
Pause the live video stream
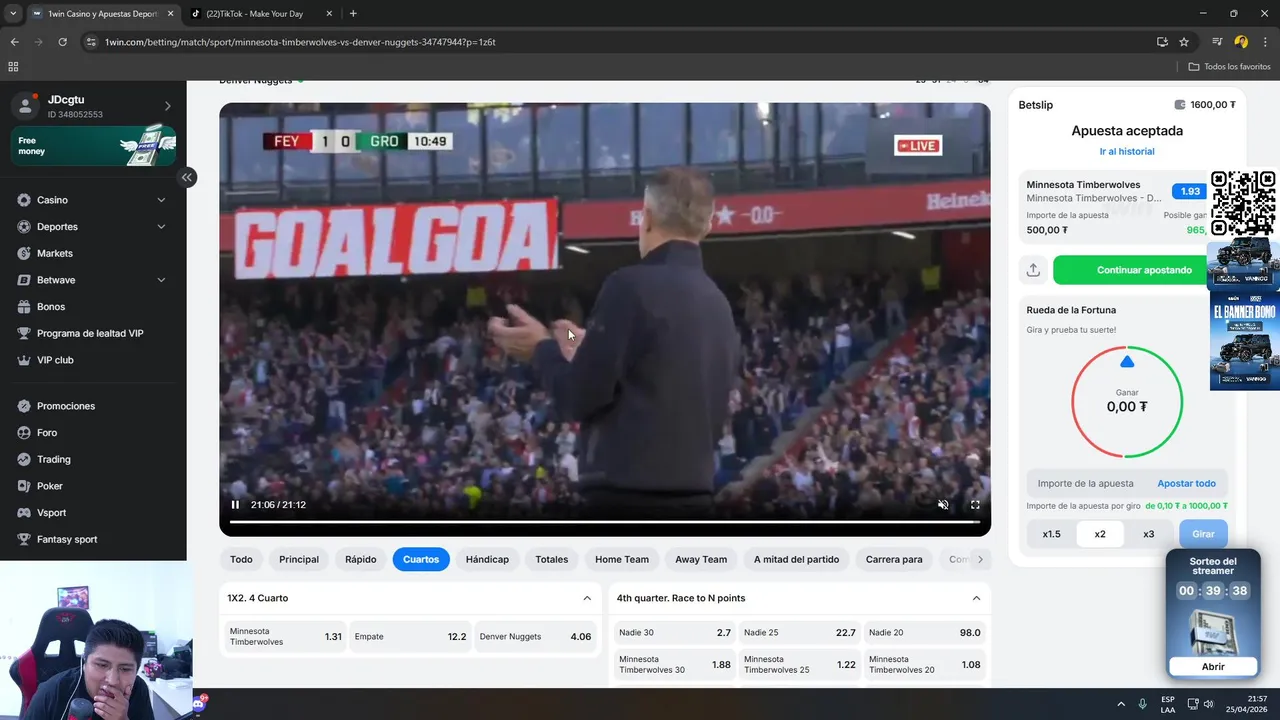tap(235, 505)
